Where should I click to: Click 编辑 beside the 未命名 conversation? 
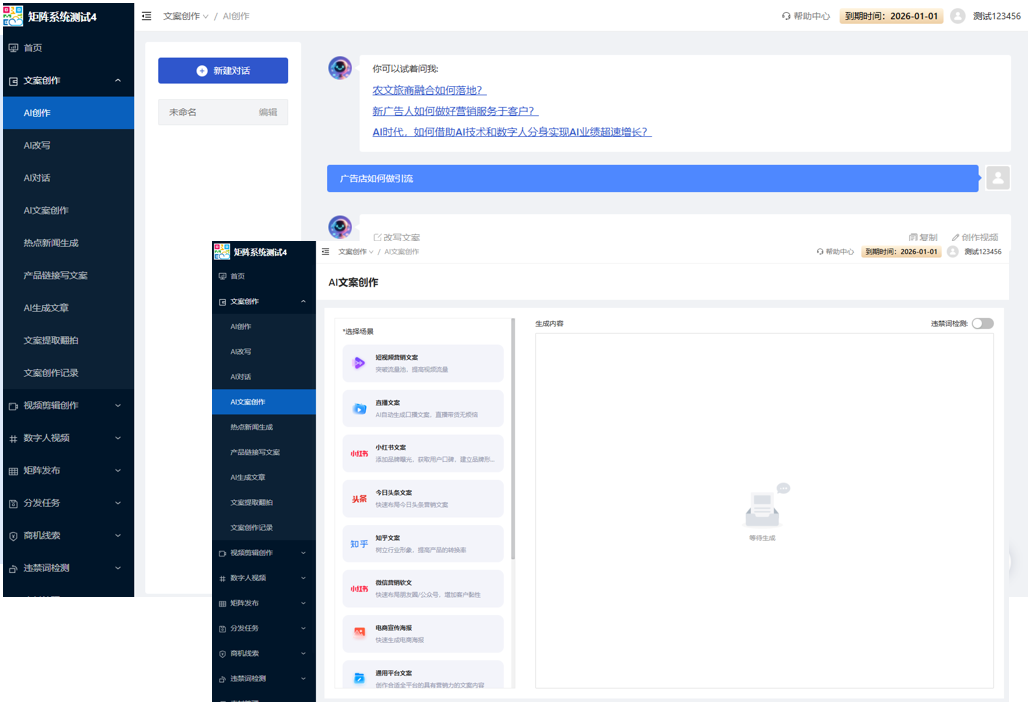click(268, 112)
